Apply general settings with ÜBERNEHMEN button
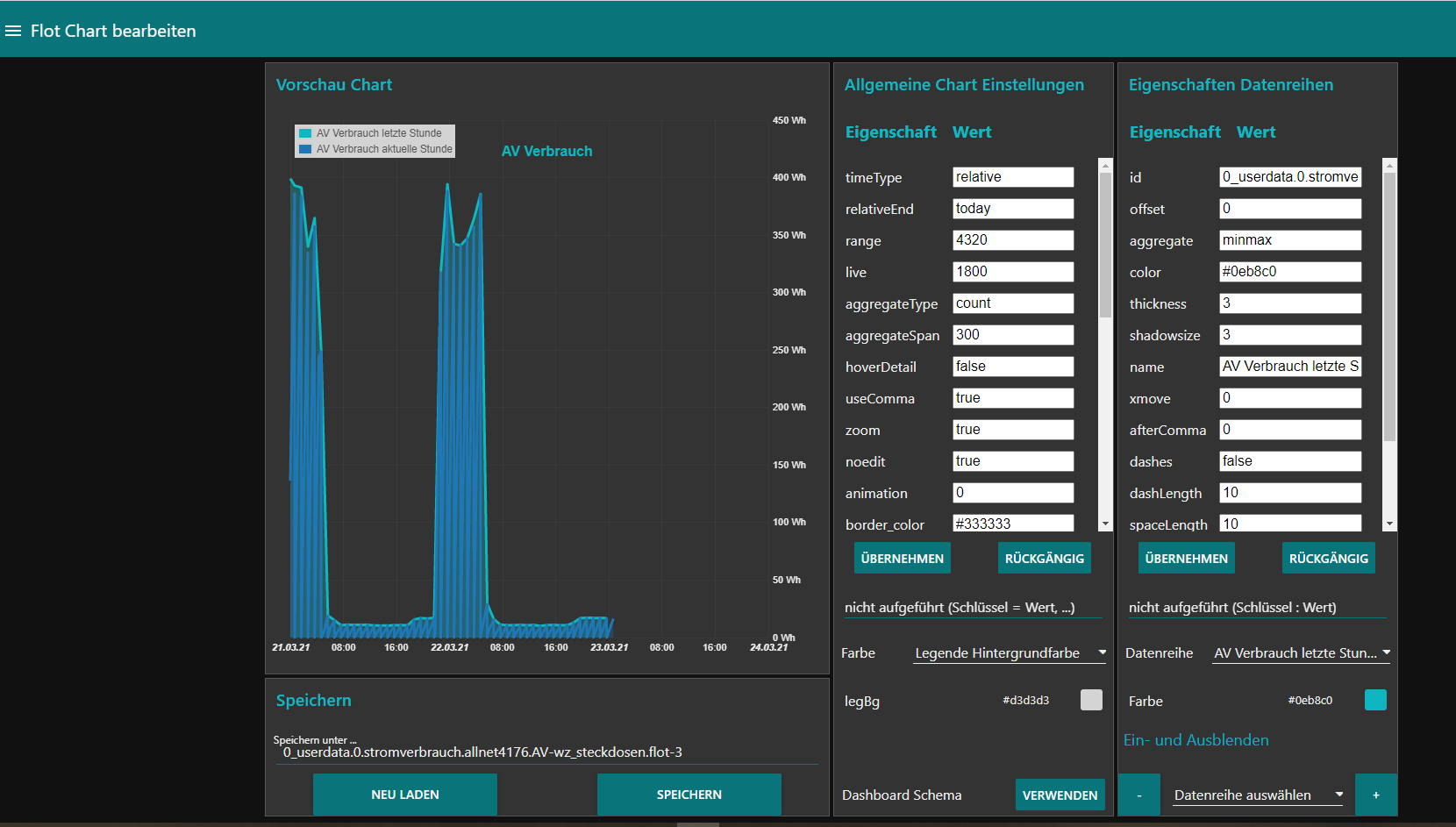1456x827 pixels. point(903,558)
